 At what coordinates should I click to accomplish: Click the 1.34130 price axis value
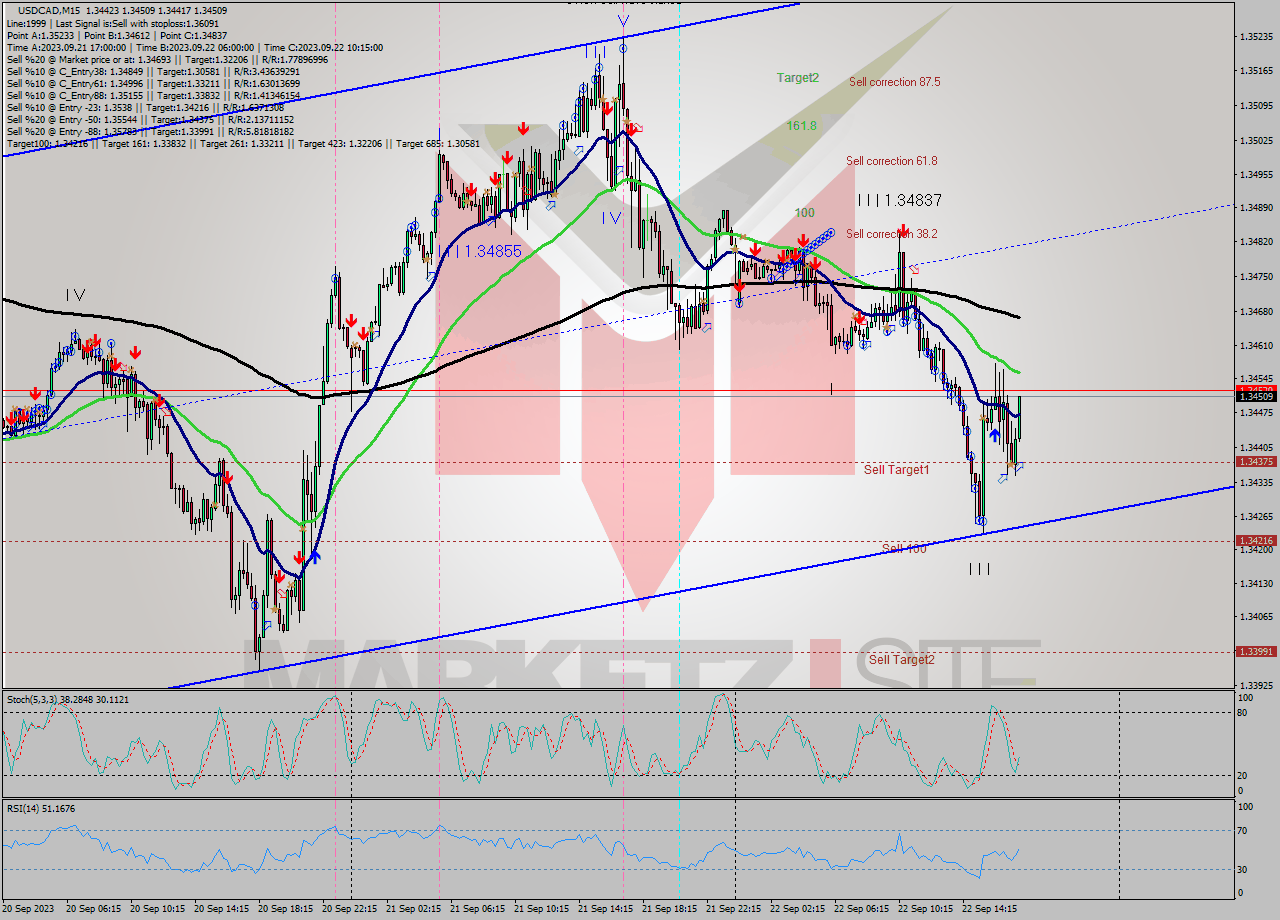[x=1256, y=583]
